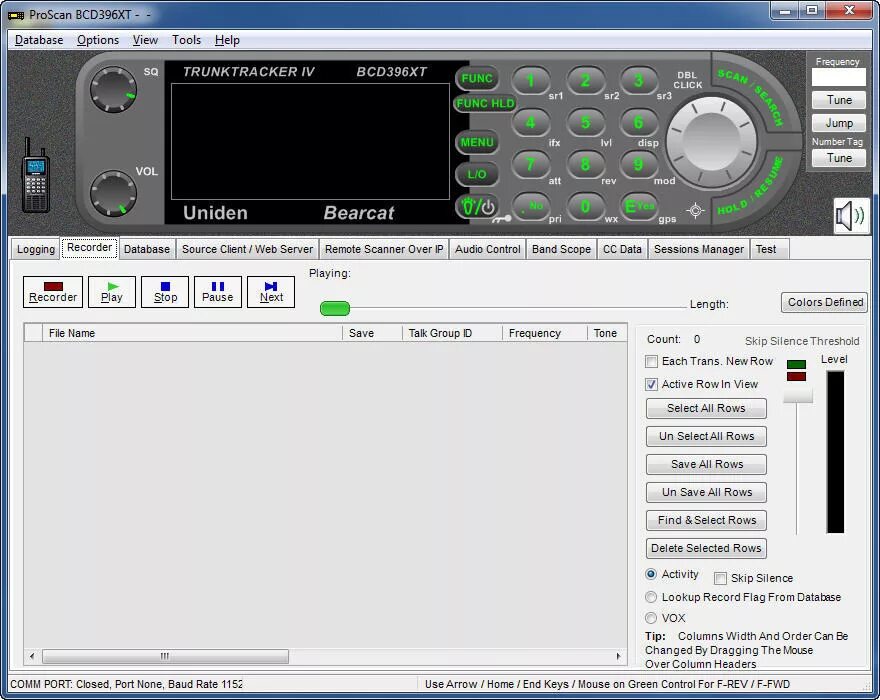
Task: Select Lookup Record Flag From Database option
Action: tap(651, 597)
